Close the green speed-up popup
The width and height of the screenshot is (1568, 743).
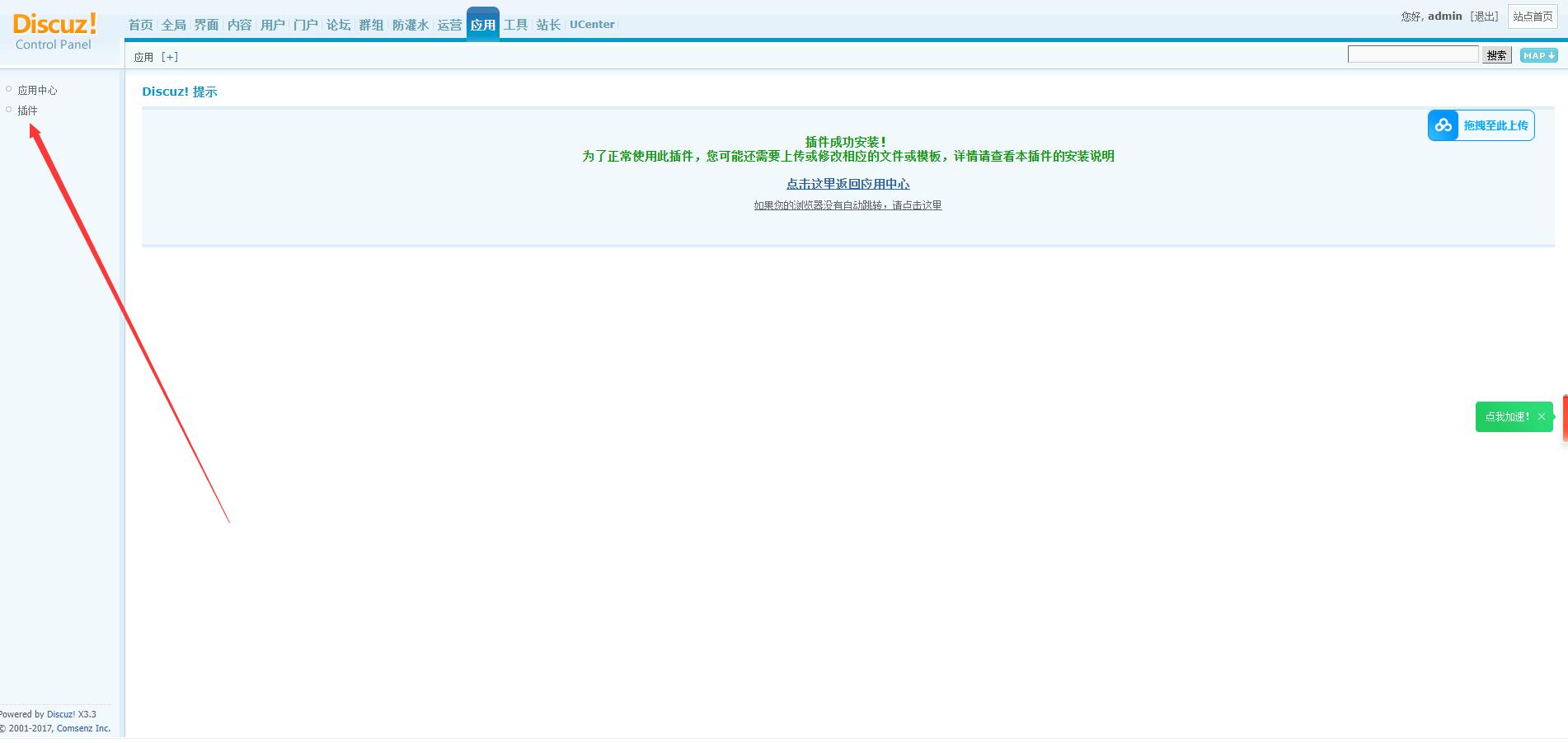tap(1541, 416)
